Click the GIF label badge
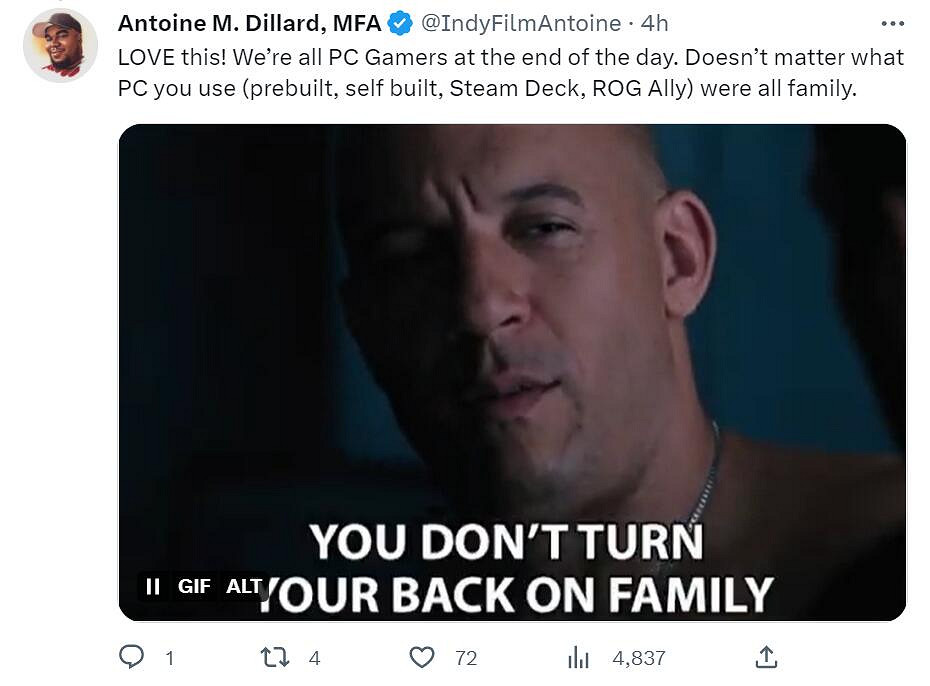The width and height of the screenshot is (930, 686). click(194, 586)
